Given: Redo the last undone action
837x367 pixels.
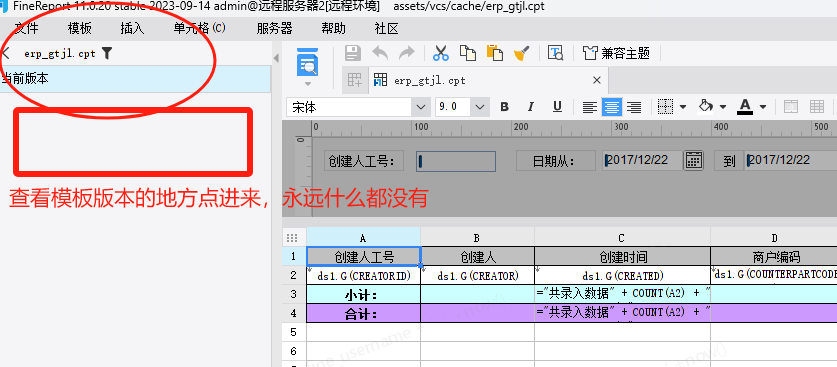Looking at the screenshot, I should coord(407,53).
